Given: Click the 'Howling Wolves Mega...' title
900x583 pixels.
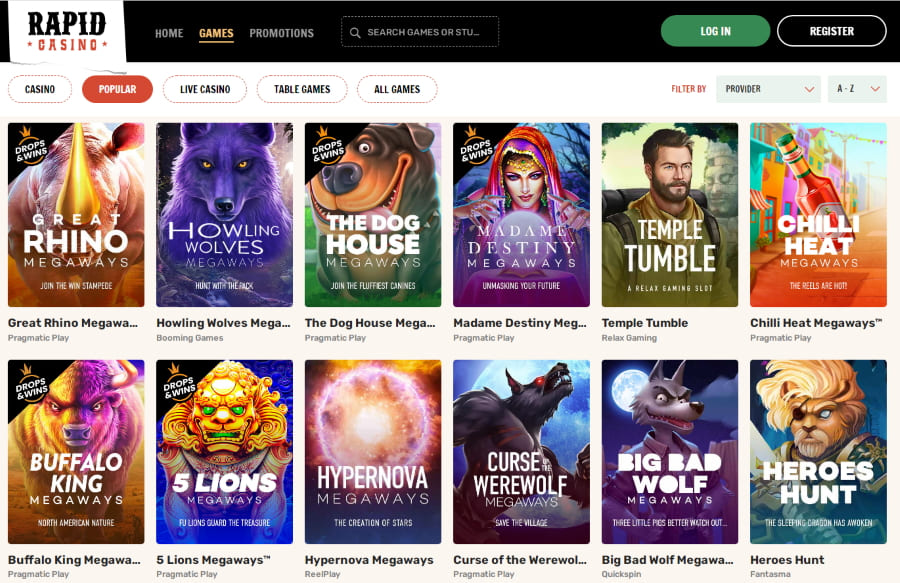Looking at the screenshot, I should [223, 323].
